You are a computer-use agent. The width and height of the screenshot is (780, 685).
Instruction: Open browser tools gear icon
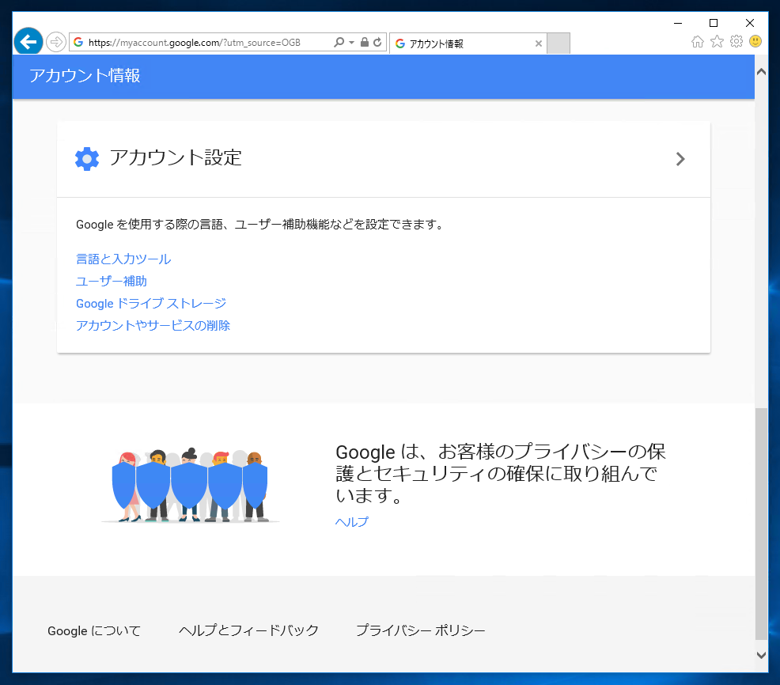pyautogui.click(x=736, y=41)
